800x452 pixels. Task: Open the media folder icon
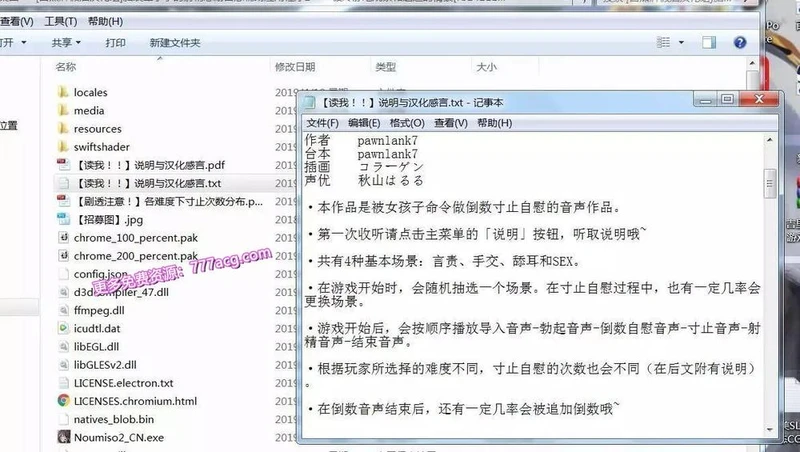tap(63, 110)
